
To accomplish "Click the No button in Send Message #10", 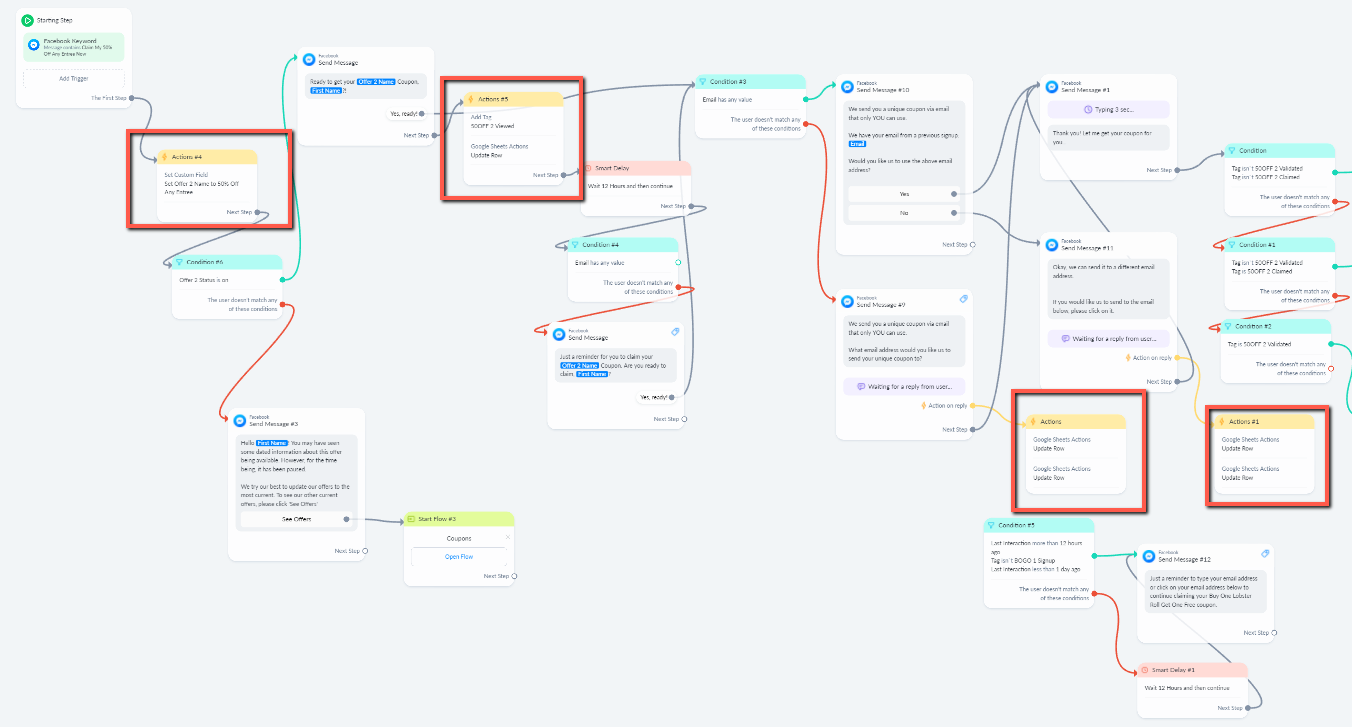I will 904,213.
